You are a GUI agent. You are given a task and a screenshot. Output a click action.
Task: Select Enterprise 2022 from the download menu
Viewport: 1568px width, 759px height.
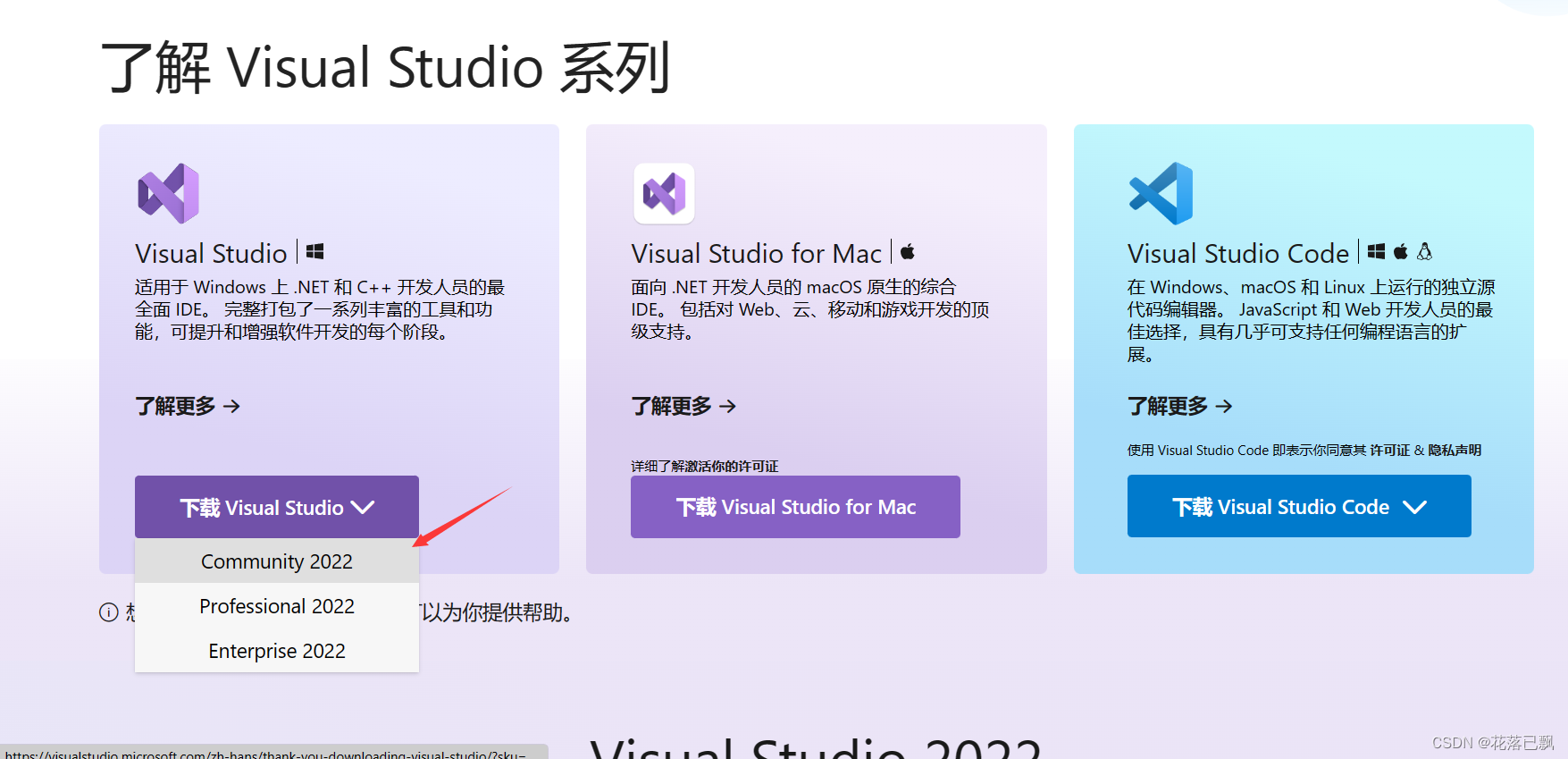277,651
